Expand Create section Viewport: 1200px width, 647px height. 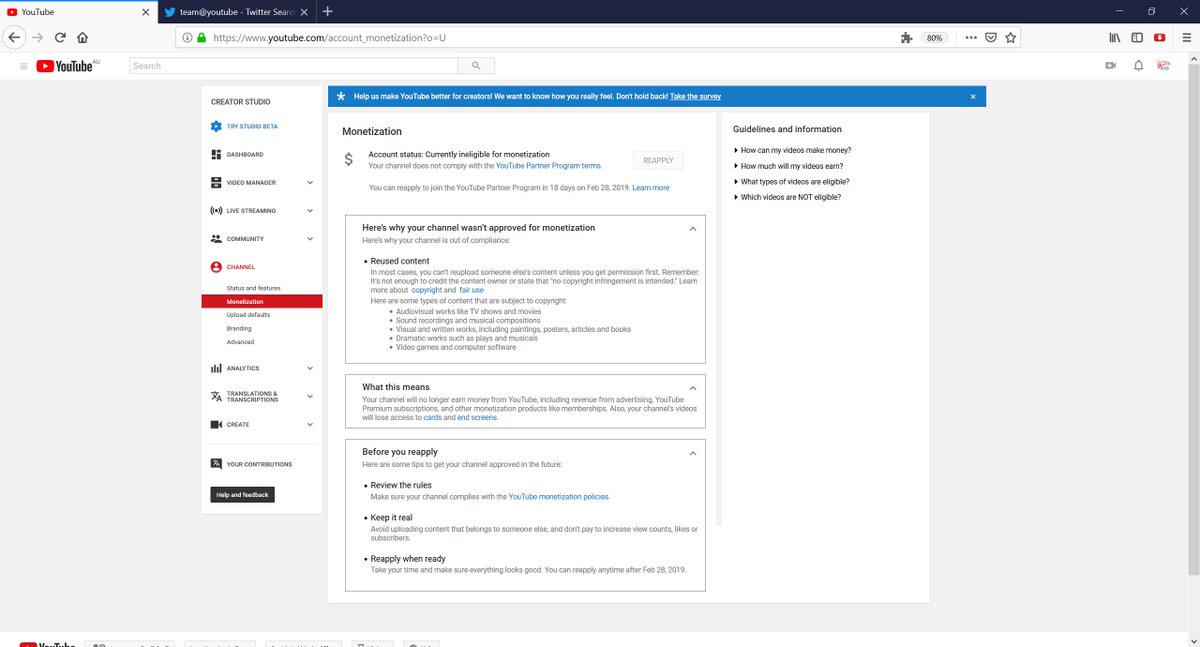pos(310,424)
